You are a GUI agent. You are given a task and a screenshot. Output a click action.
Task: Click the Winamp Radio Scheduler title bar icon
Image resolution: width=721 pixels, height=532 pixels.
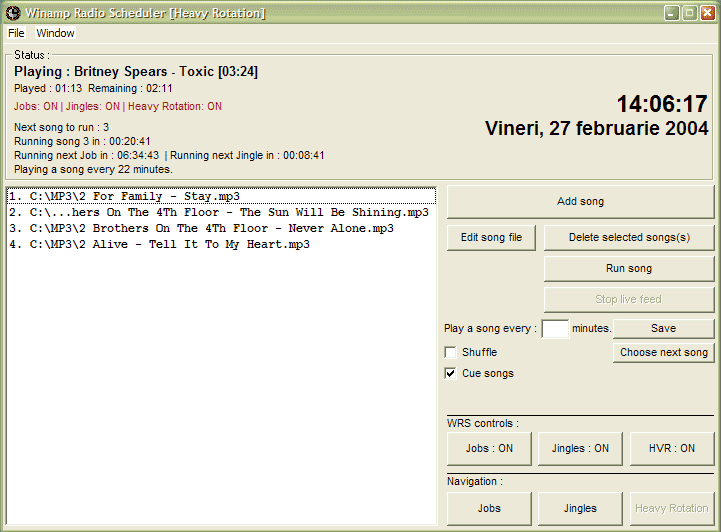click(13, 12)
